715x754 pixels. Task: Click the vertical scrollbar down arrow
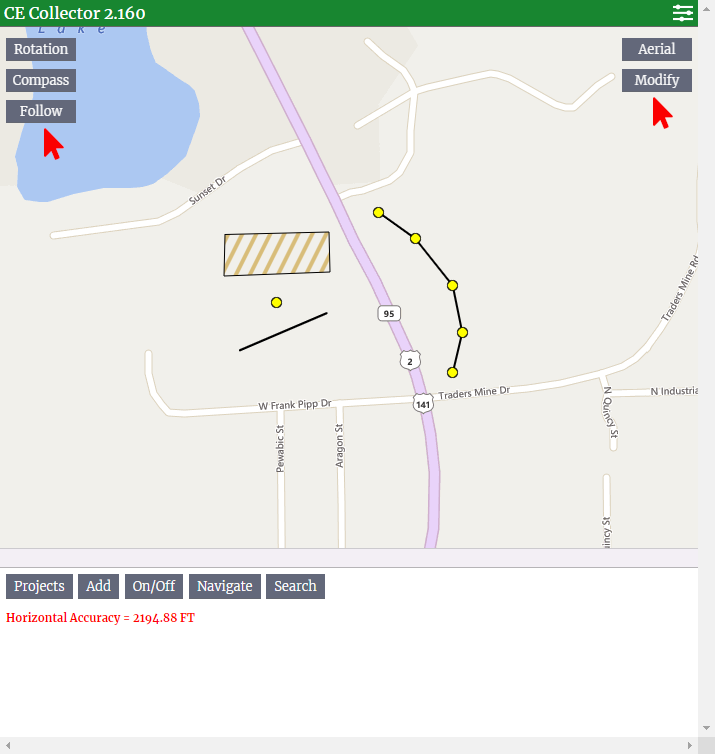point(706,728)
